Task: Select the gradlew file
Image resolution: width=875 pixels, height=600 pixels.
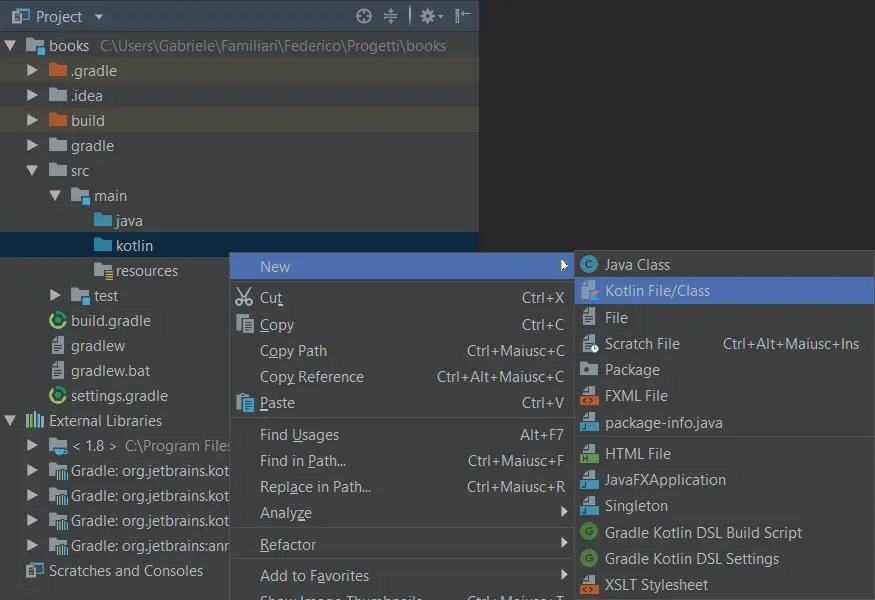Action: [x=87, y=345]
